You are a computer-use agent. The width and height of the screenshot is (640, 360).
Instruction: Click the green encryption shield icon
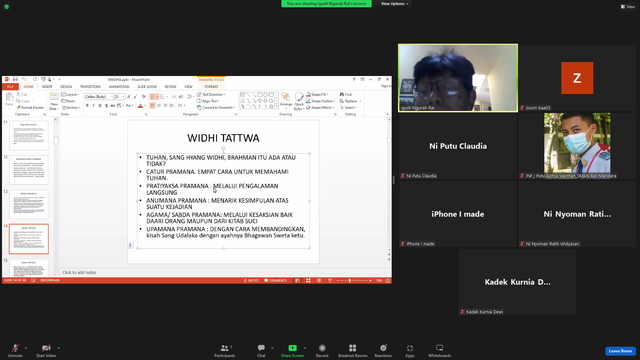coord(7,7)
